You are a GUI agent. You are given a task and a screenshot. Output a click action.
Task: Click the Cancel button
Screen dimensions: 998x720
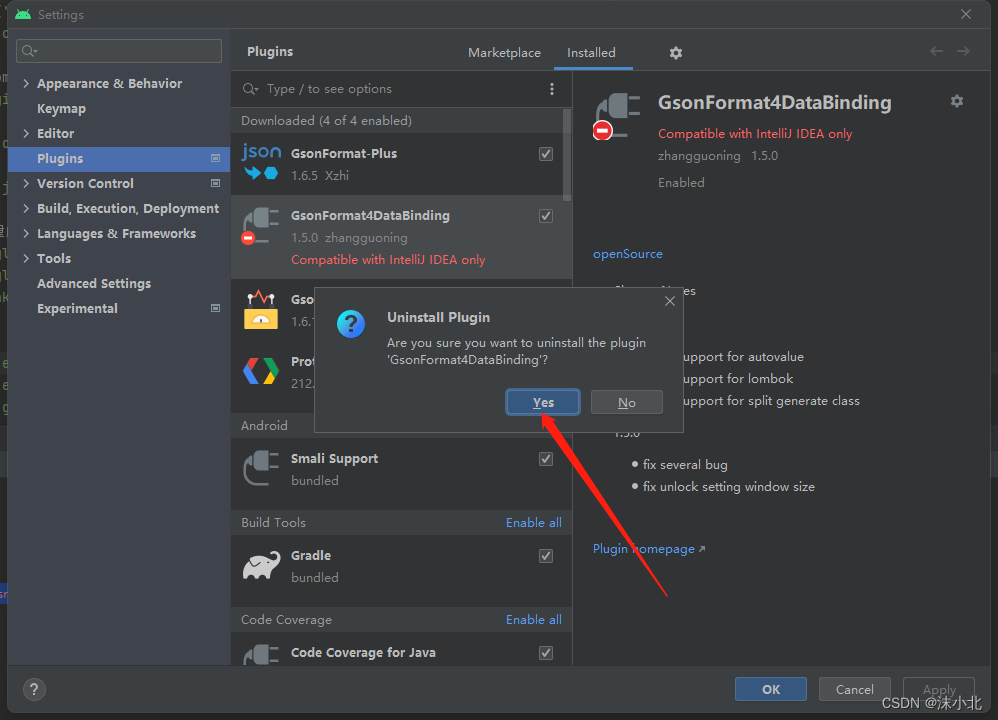854,689
